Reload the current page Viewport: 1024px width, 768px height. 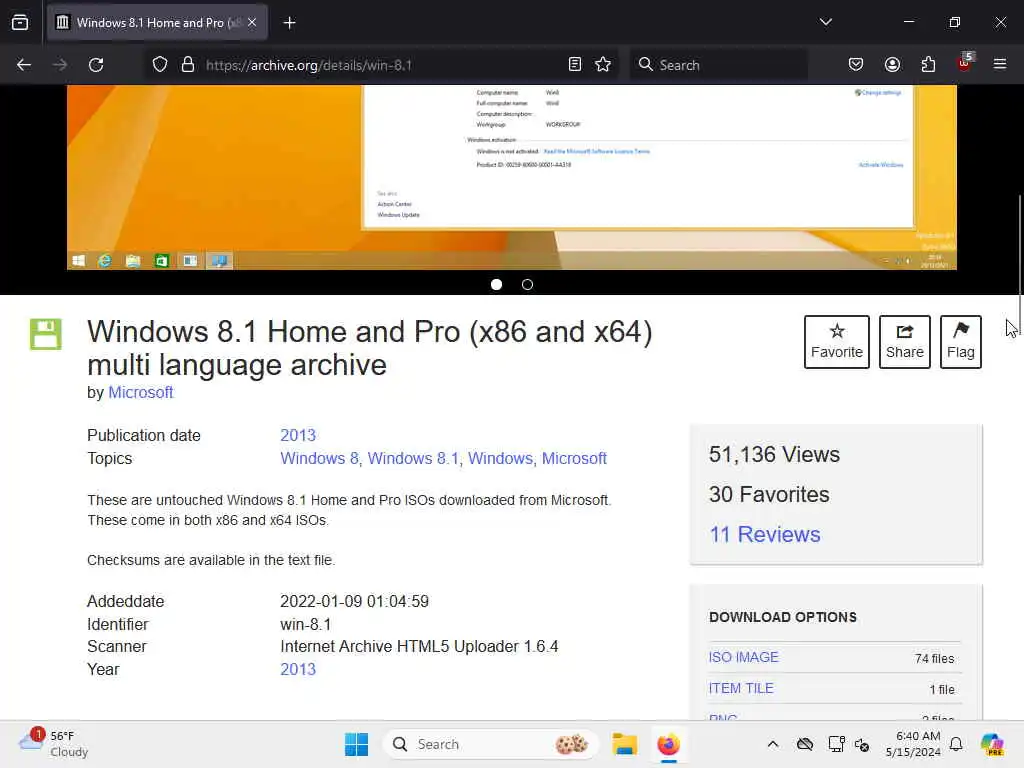(96, 65)
